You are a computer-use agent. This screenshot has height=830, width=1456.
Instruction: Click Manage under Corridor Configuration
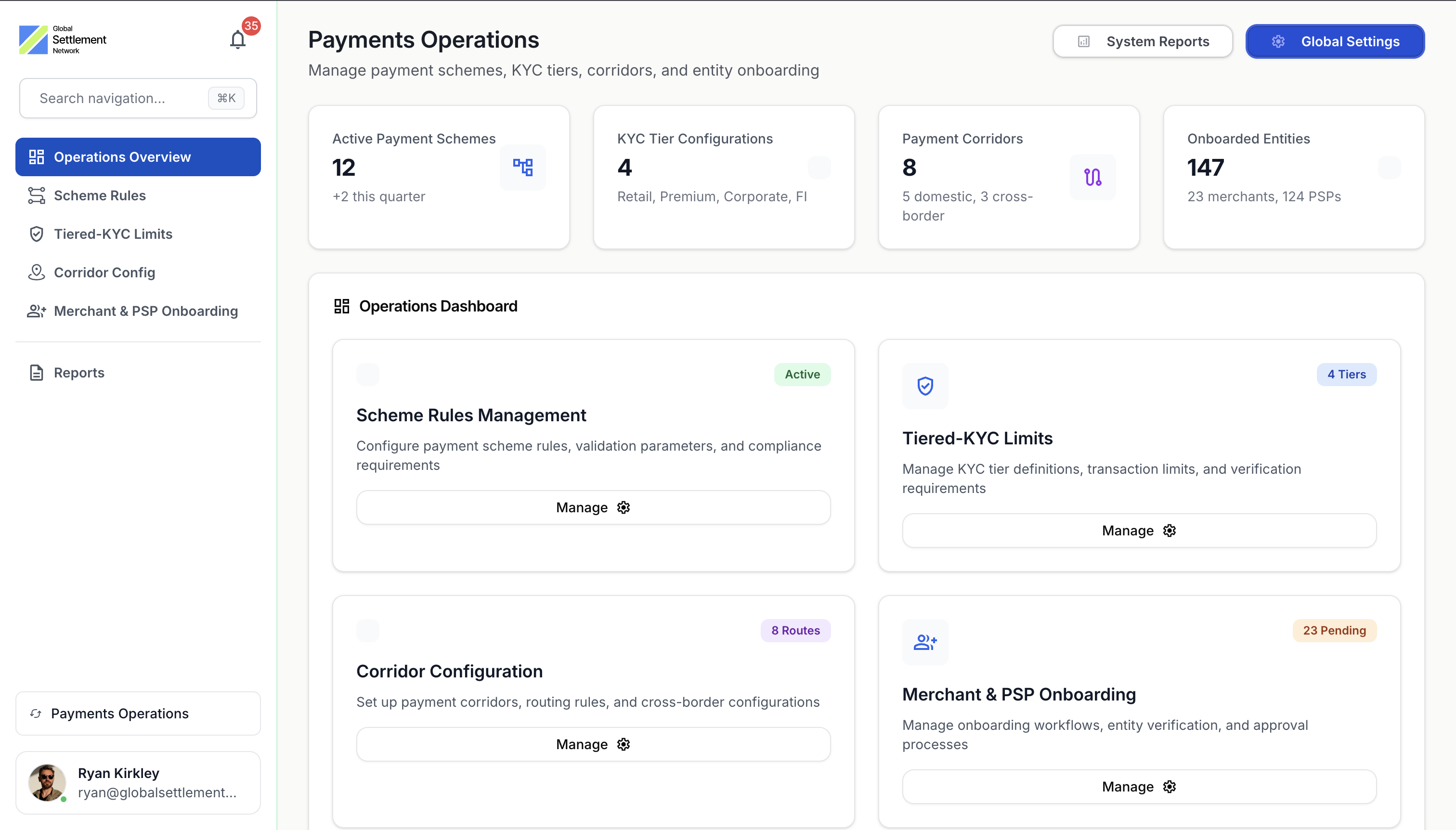(593, 744)
